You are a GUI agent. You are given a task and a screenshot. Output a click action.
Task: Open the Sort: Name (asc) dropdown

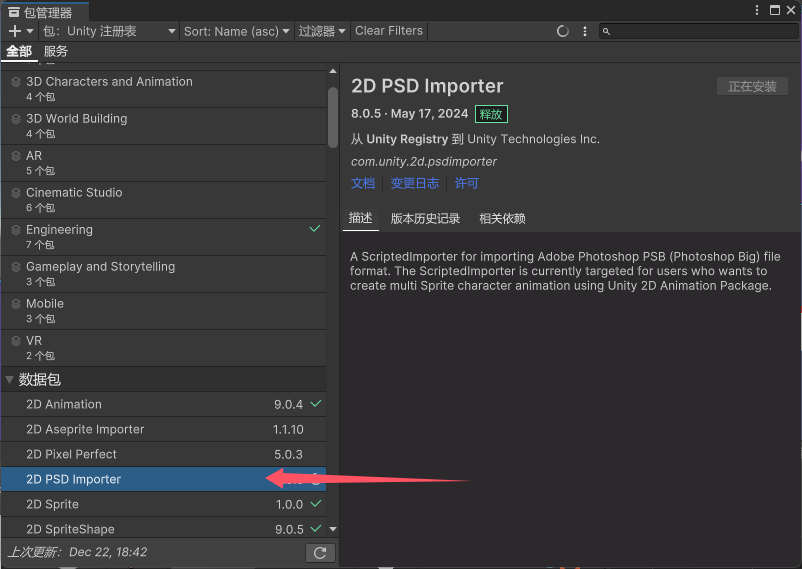pyautogui.click(x=236, y=31)
